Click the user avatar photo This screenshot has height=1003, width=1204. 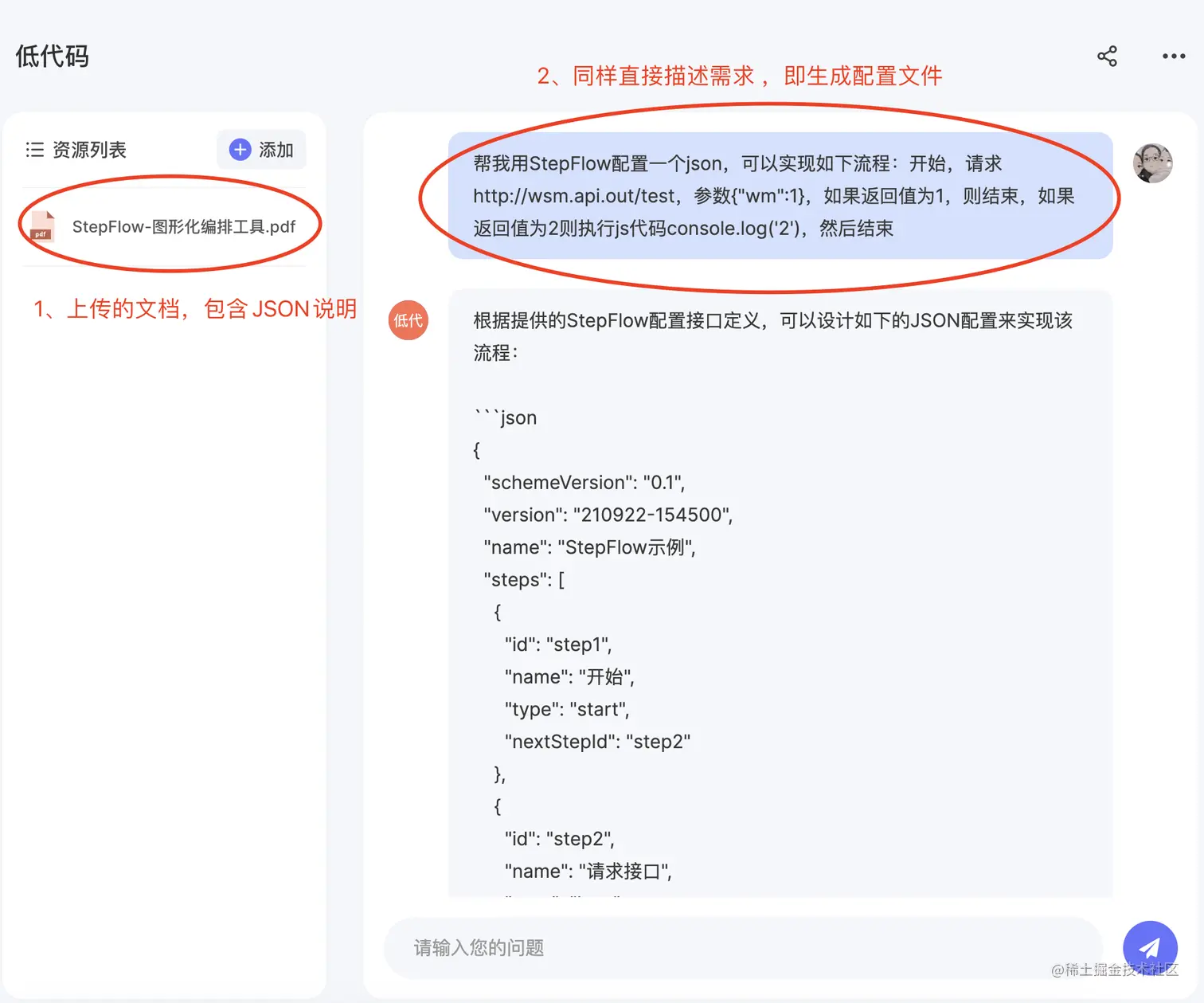1152,163
